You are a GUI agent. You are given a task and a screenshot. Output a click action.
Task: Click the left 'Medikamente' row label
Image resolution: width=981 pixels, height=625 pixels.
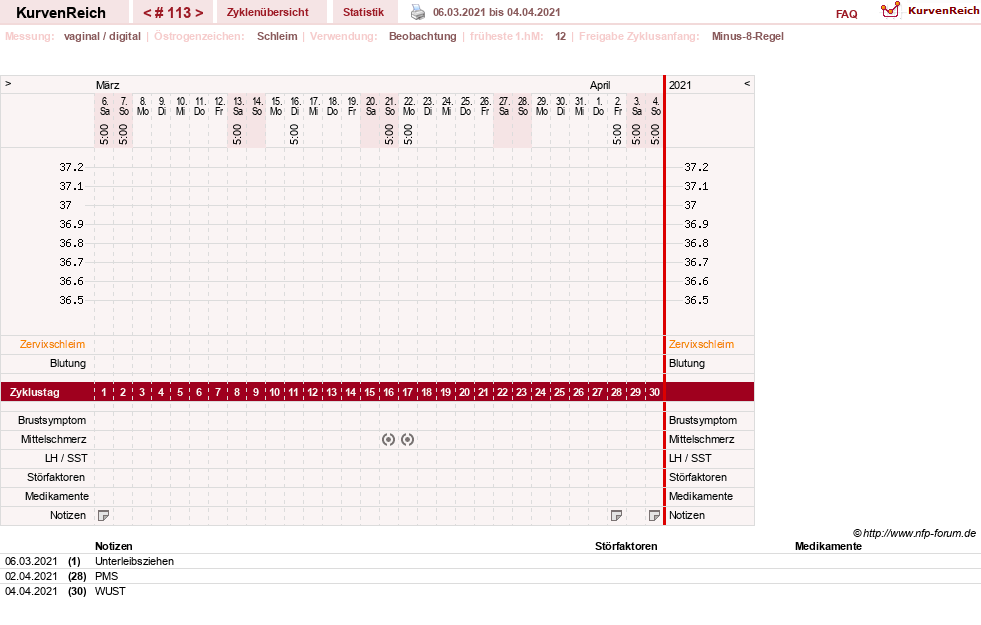pyautogui.click(x=57, y=496)
